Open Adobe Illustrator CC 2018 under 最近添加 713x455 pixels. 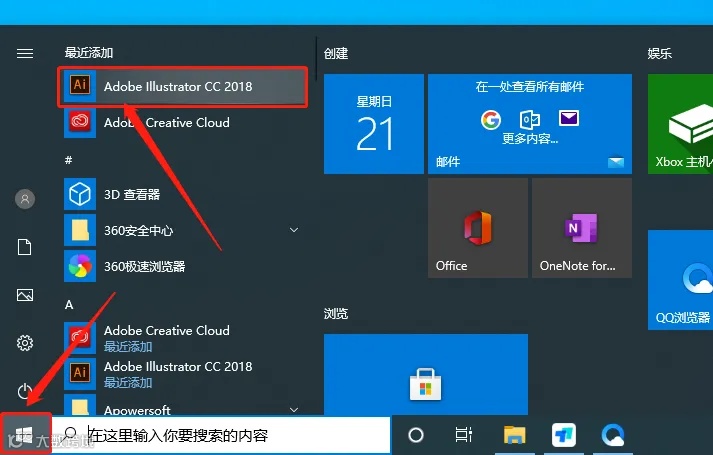click(182, 86)
